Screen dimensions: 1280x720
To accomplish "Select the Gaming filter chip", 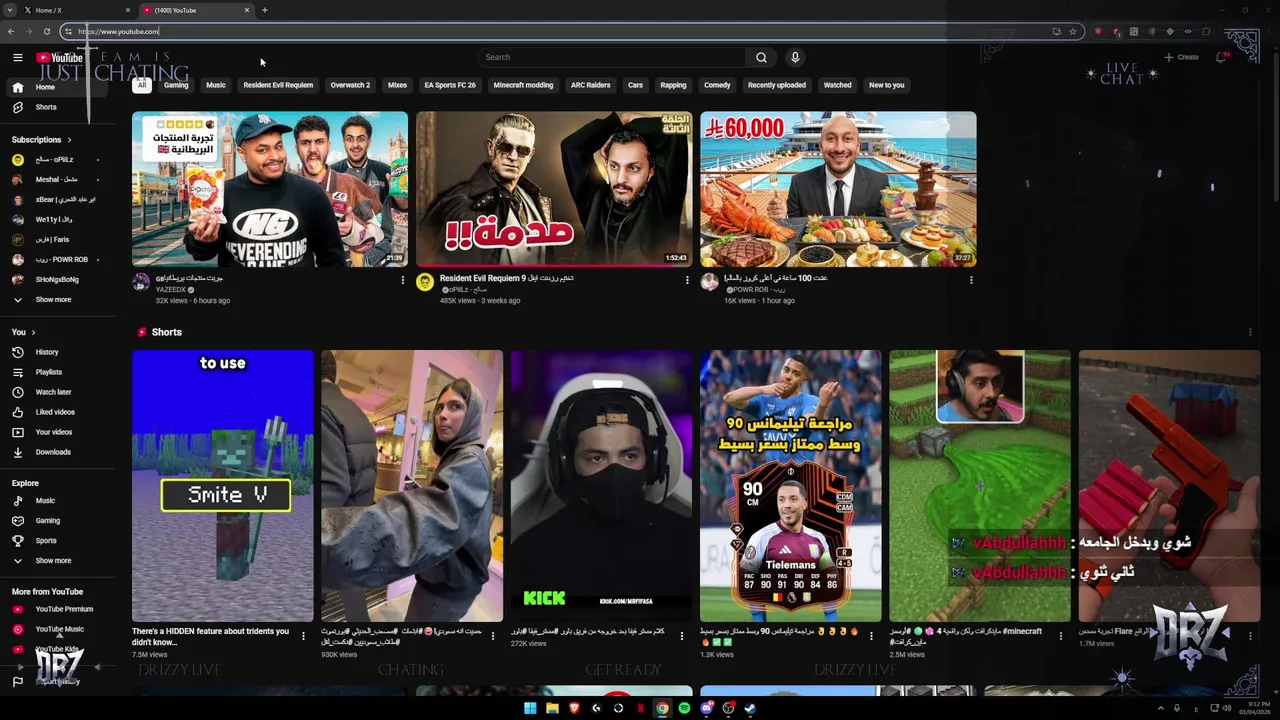I will coord(176,85).
